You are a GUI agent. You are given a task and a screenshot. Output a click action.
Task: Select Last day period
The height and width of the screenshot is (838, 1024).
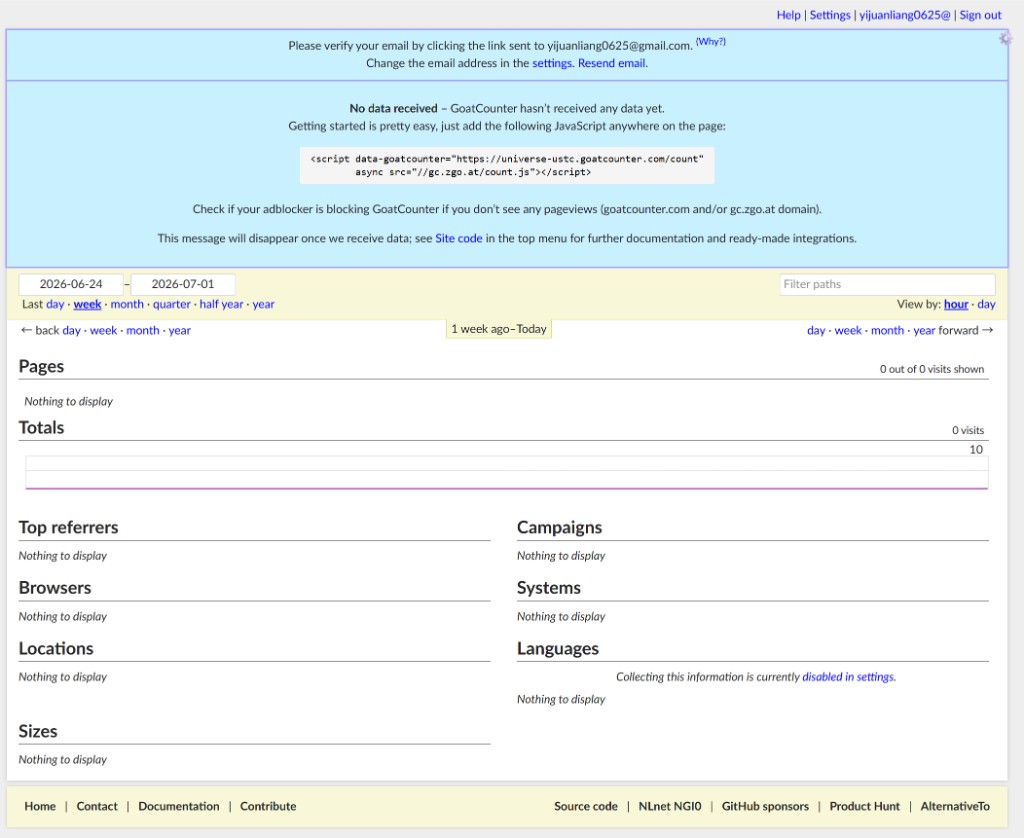point(55,304)
